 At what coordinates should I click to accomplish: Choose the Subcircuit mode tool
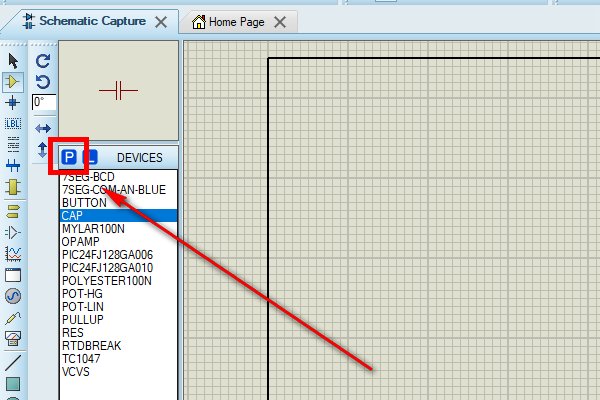coord(13,187)
